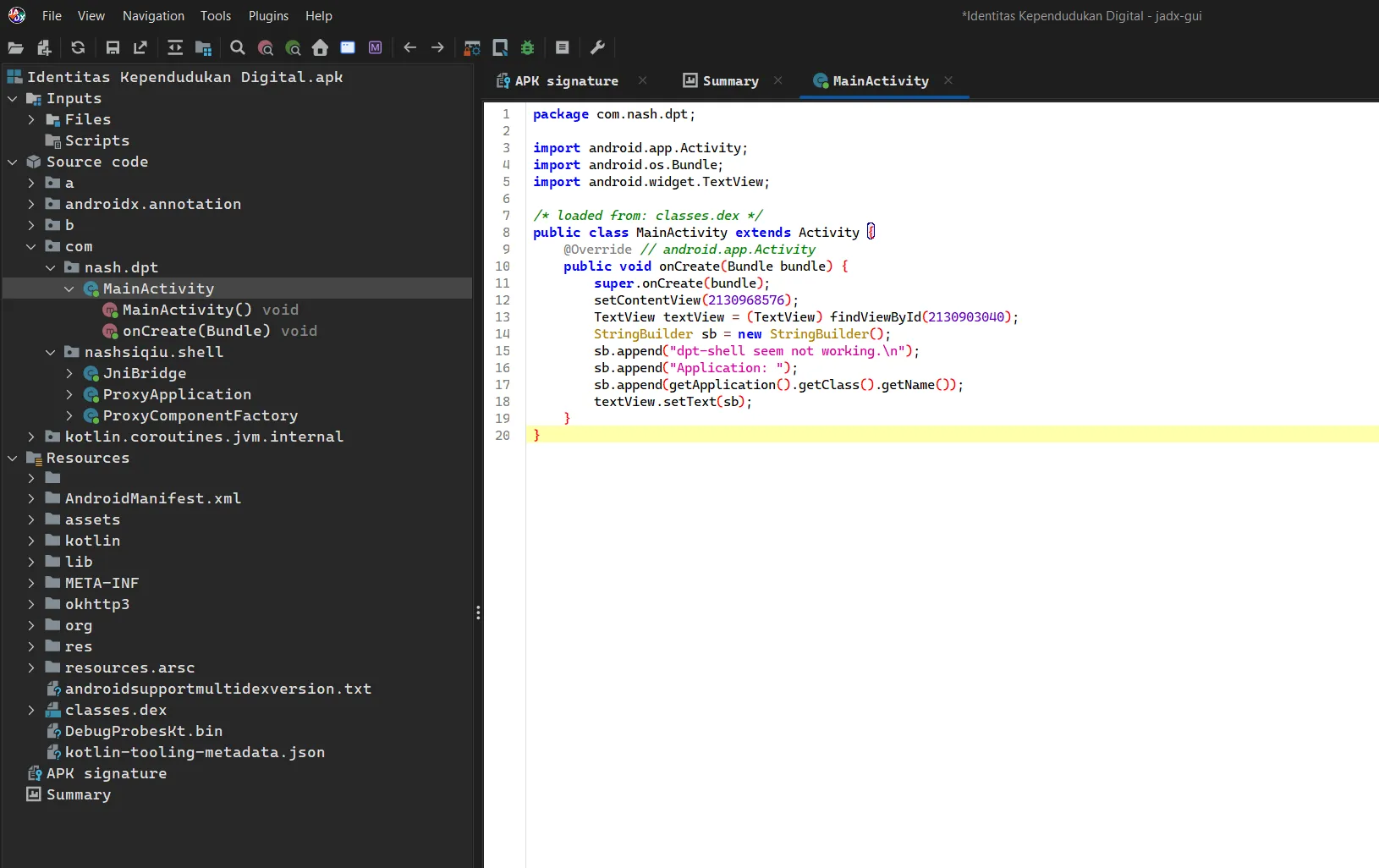Click the Save project floppy icon
The width and height of the screenshot is (1379, 868).
(x=113, y=48)
